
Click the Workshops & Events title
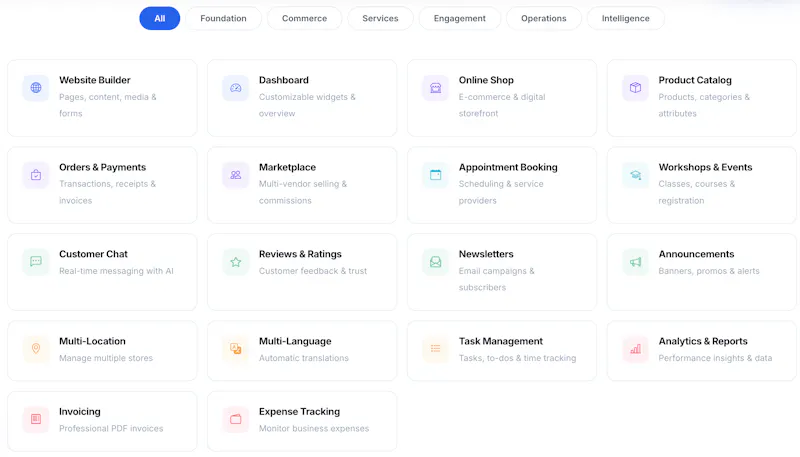705,167
